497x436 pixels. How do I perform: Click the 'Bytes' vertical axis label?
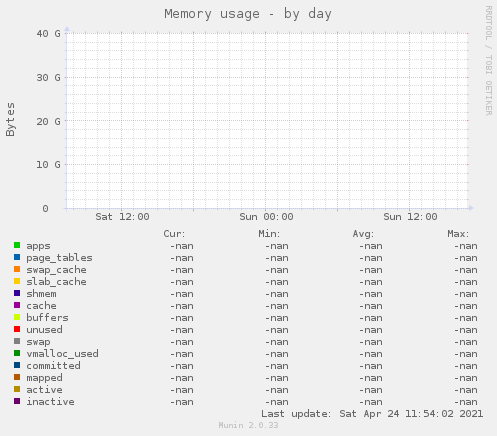pos(10,119)
